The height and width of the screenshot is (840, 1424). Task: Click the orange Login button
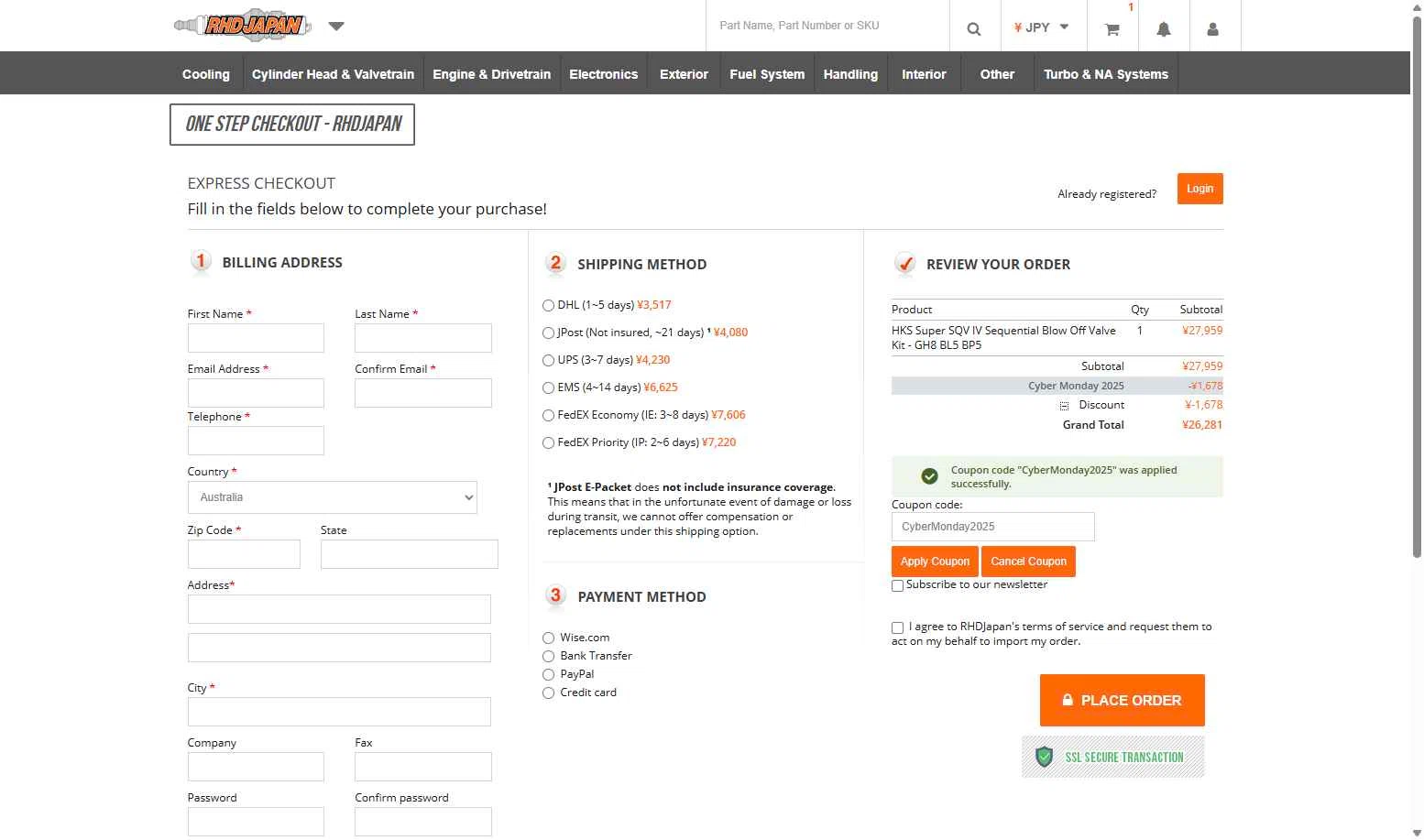(1199, 189)
